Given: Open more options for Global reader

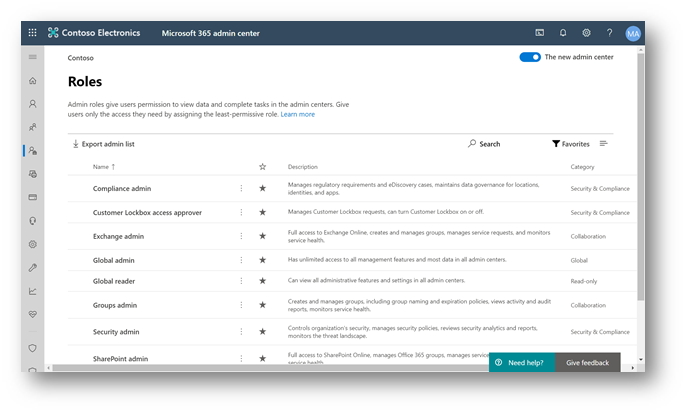Looking at the screenshot, I should click(241, 280).
